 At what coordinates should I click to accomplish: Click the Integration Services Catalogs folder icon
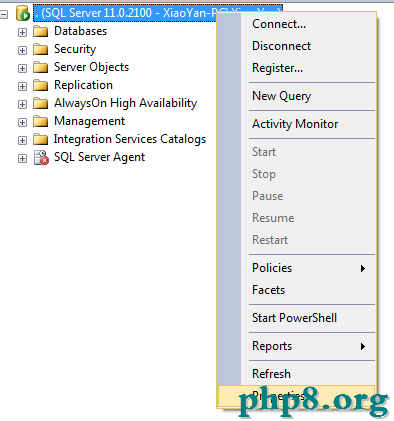coord(41,139)
